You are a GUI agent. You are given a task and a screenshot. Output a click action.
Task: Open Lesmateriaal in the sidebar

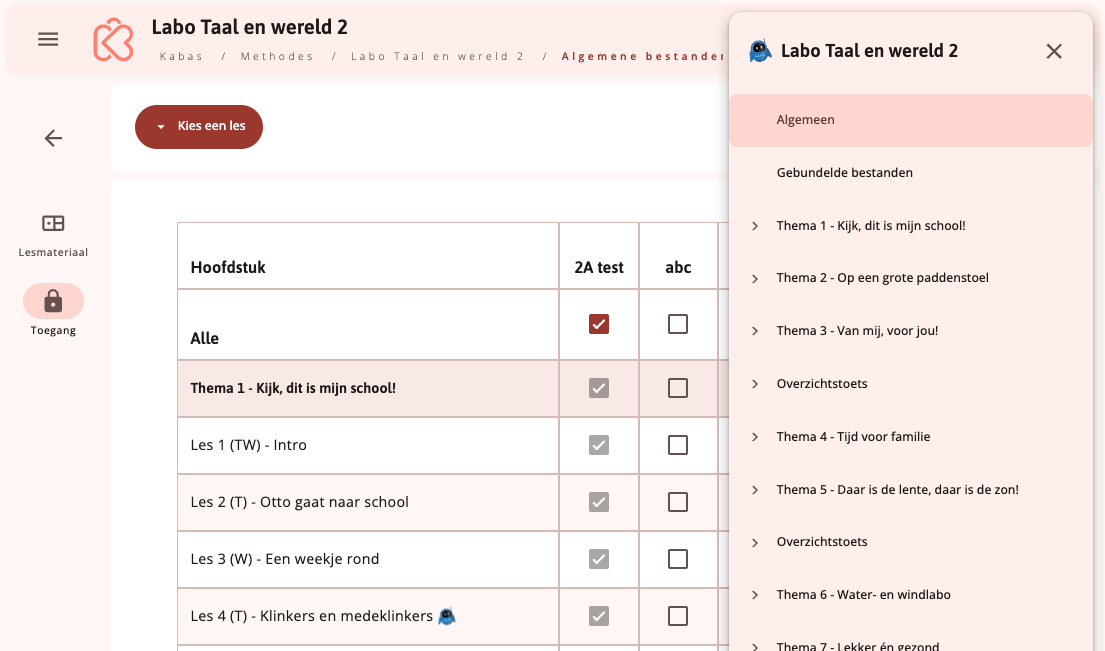[54, 235]
